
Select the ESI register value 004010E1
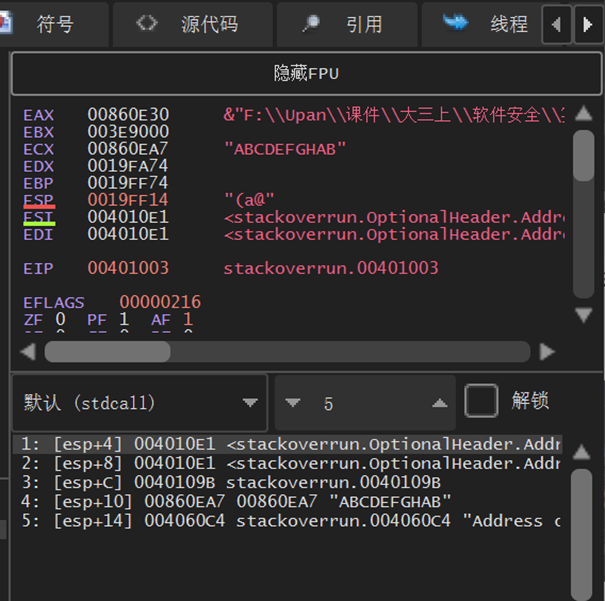[x=128, y=217]
